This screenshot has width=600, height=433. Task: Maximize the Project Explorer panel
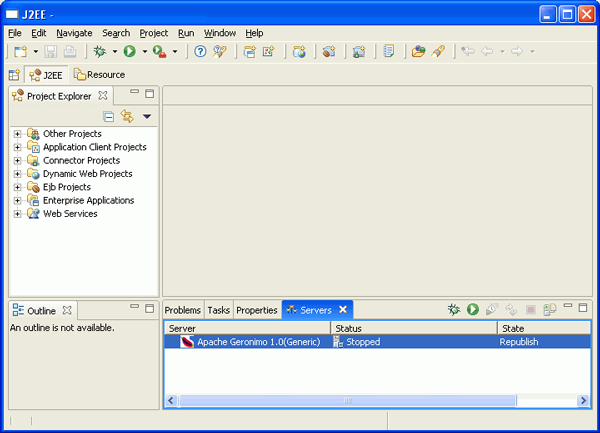pyautogui.click(x=150, y=94)
